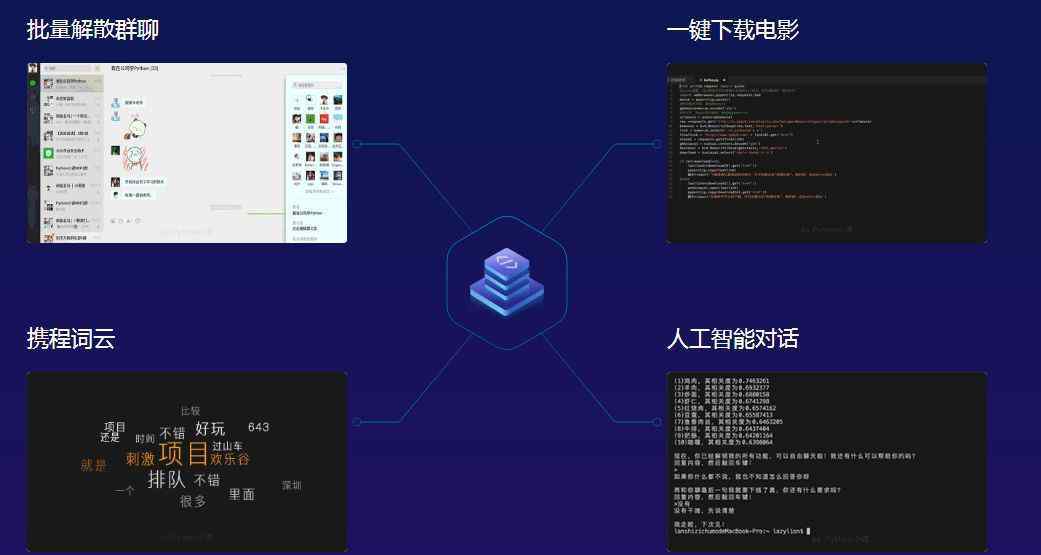This screenshot has width=1041, height=555.
Task: Click the terminal line ending 0.7463261
Action: pyautogui.click(x=722, y=381)
